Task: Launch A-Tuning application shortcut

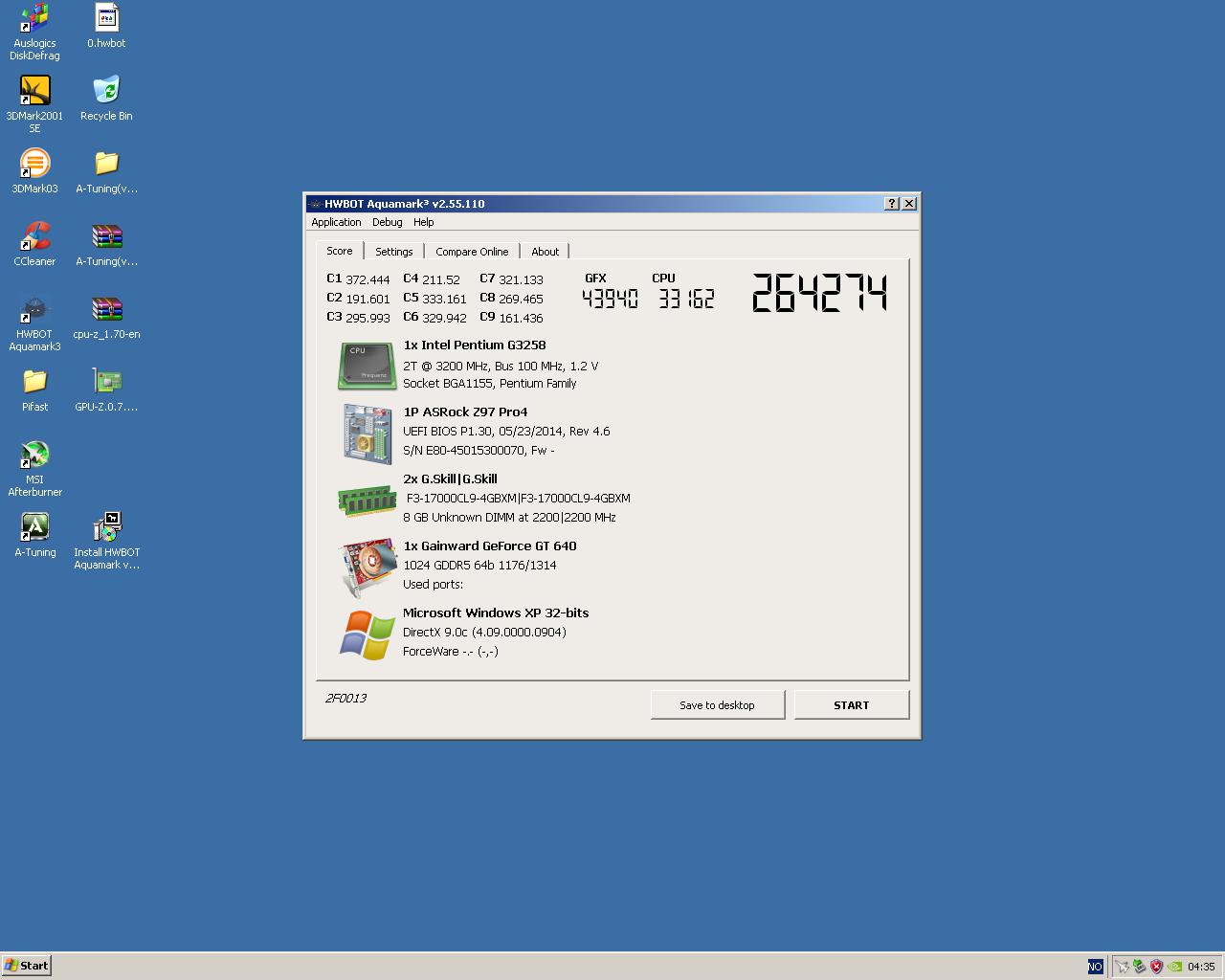Action: pos(34,535)
